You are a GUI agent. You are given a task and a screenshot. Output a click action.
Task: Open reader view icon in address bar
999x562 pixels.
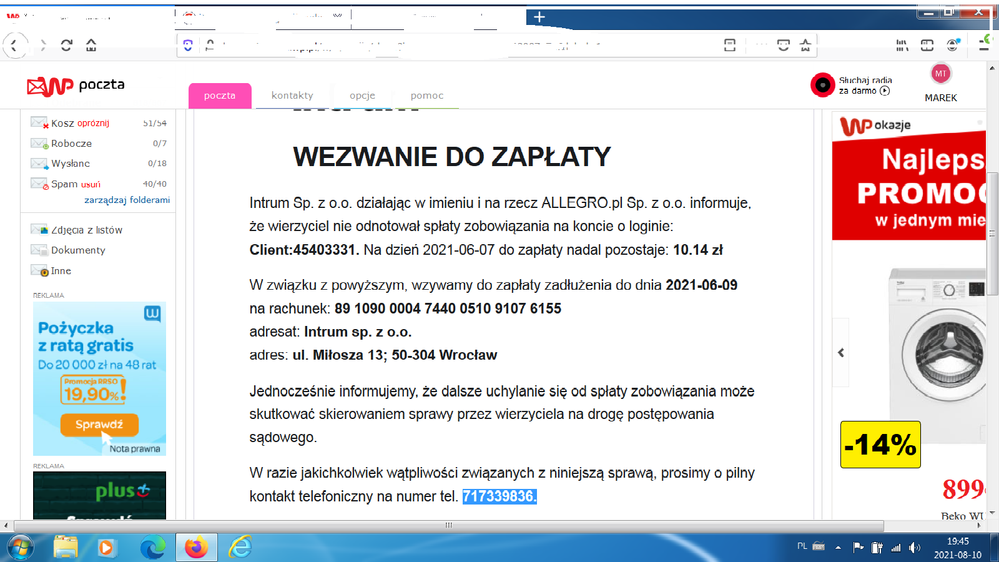pos(729,45)
